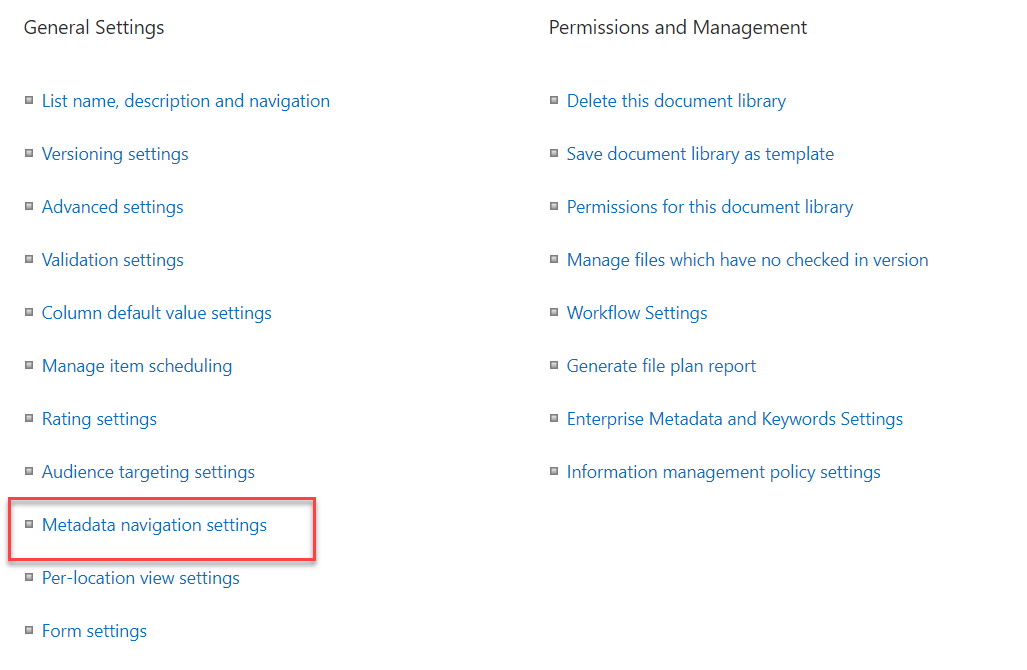The image size is (1027, 670).
Task: Open List name, description and navigation
Action: tap(185, 100)
